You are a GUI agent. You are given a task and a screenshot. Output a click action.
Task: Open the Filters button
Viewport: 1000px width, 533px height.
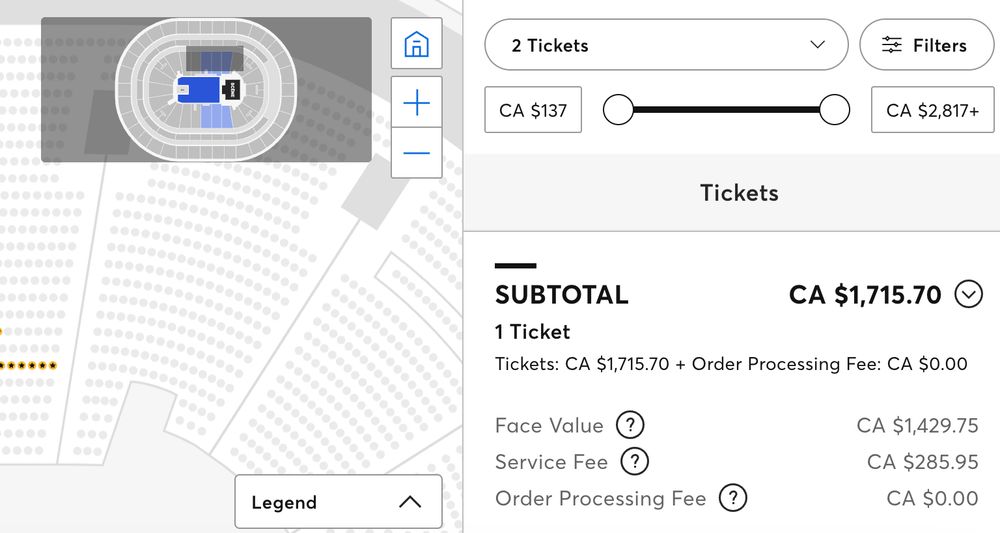(926, 45)
